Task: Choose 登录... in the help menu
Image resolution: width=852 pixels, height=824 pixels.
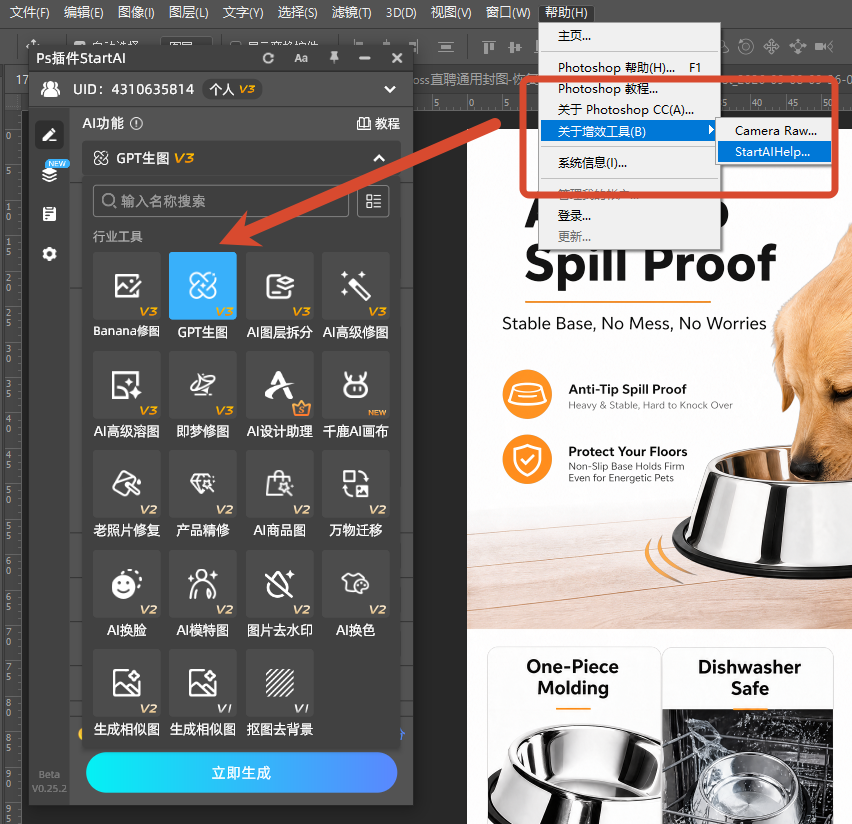Action: pos(629,216)
